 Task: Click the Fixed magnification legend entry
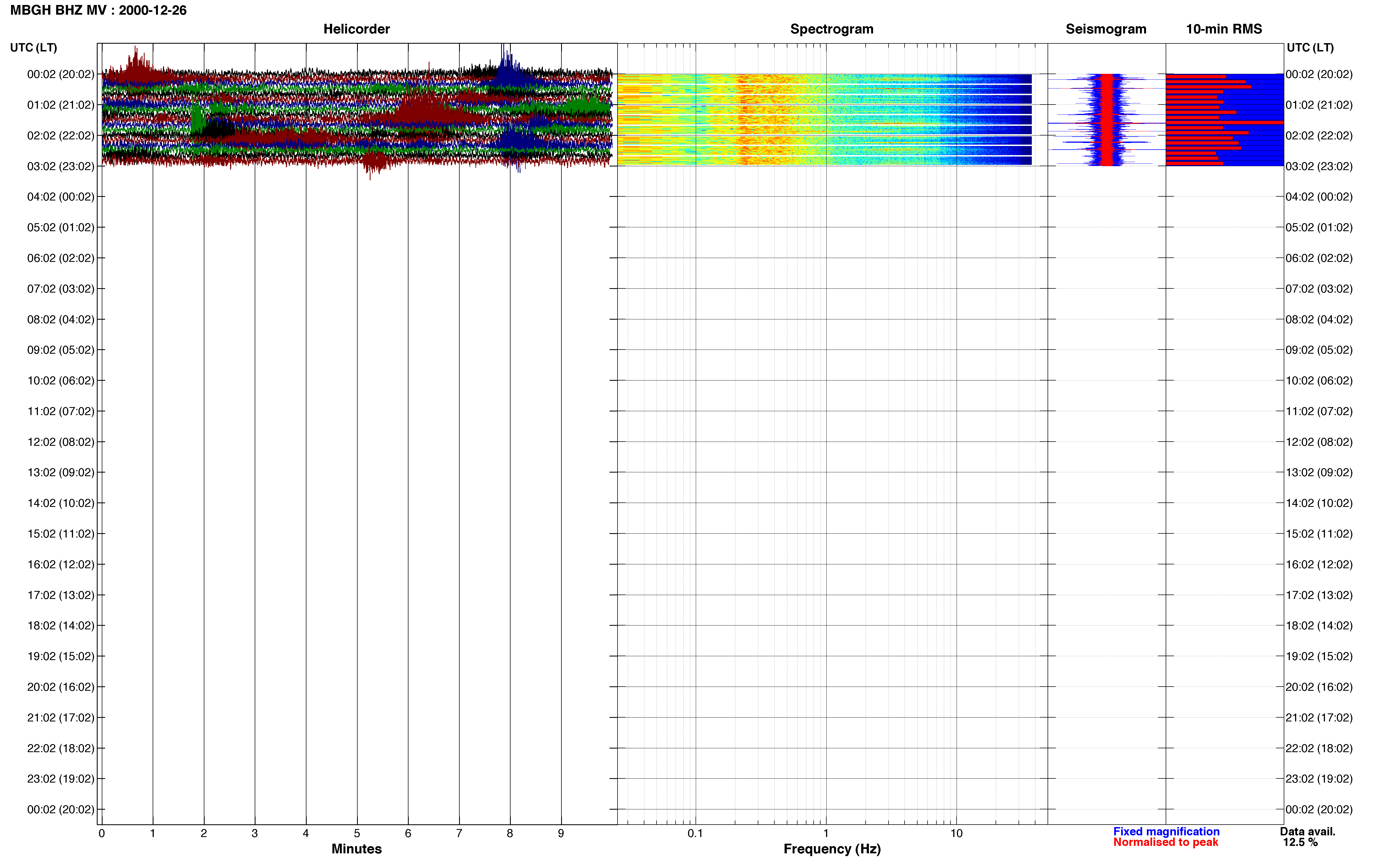(x=1166, y=831)
